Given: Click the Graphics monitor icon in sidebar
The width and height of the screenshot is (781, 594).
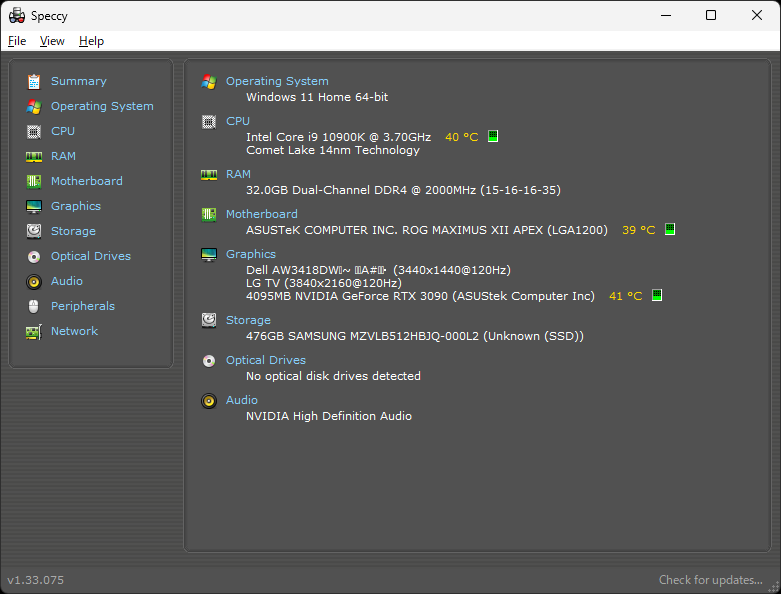Looking at the screenshot, I should point(34,207).
